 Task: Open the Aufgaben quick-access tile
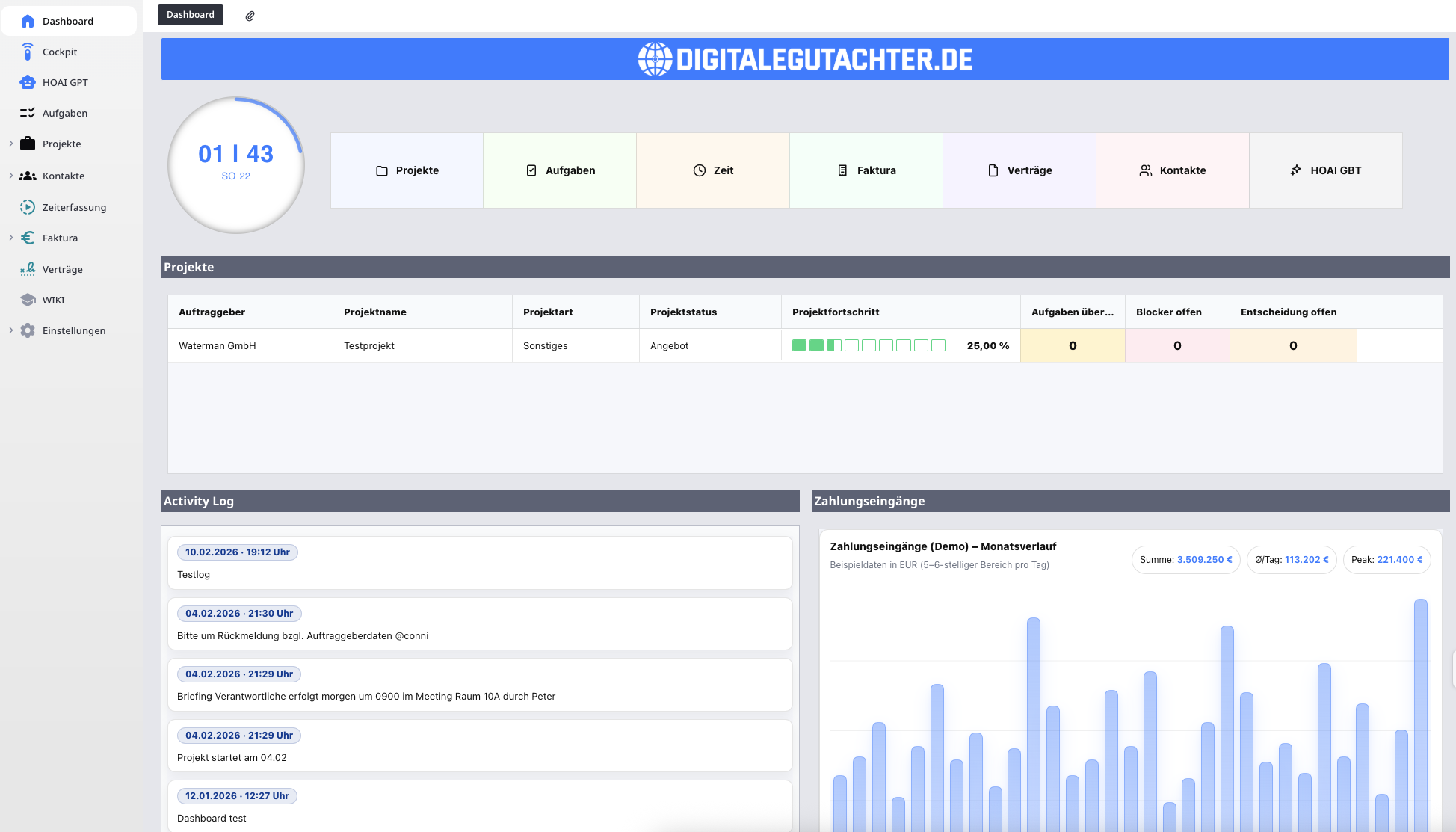(x=560, y=170)
